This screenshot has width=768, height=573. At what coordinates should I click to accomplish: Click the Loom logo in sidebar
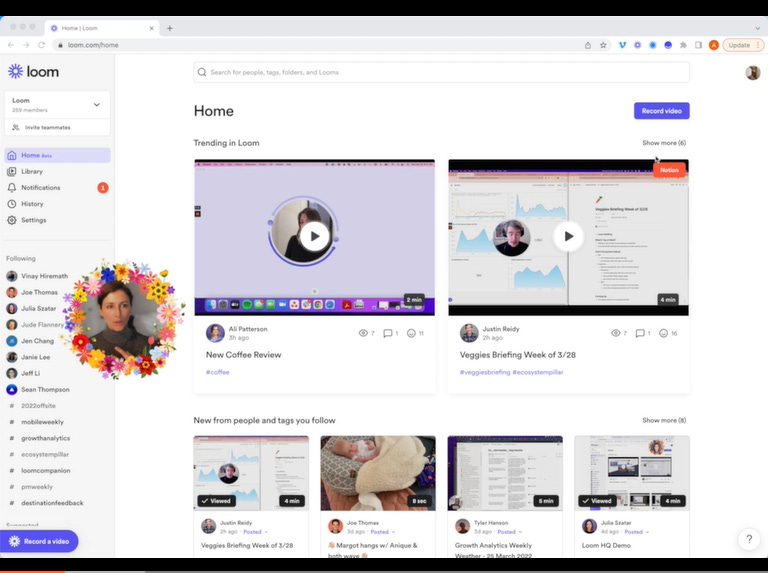33,72
